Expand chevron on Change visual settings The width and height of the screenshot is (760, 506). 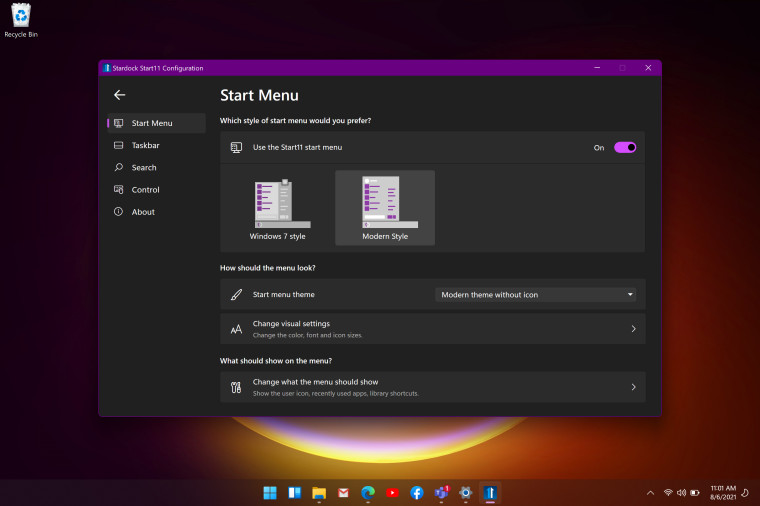click(633, 329)
